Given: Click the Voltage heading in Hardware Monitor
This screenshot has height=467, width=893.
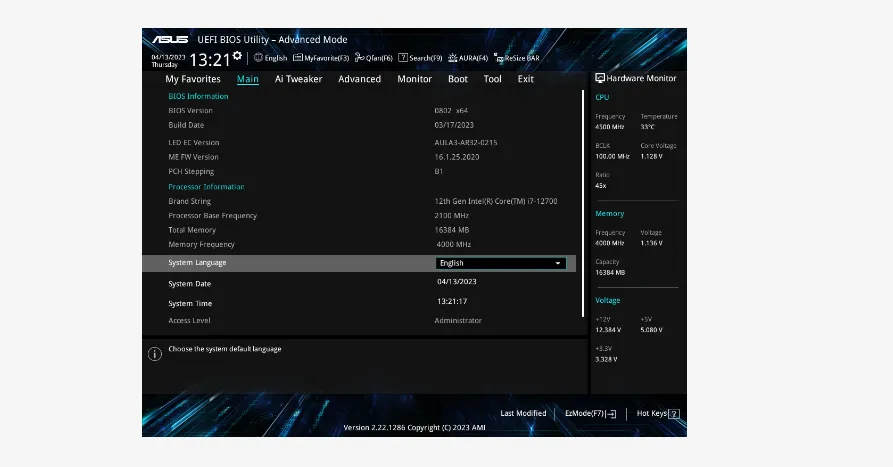Looking at the screenshot, I should pyautogui.click(x=608, y=300).
